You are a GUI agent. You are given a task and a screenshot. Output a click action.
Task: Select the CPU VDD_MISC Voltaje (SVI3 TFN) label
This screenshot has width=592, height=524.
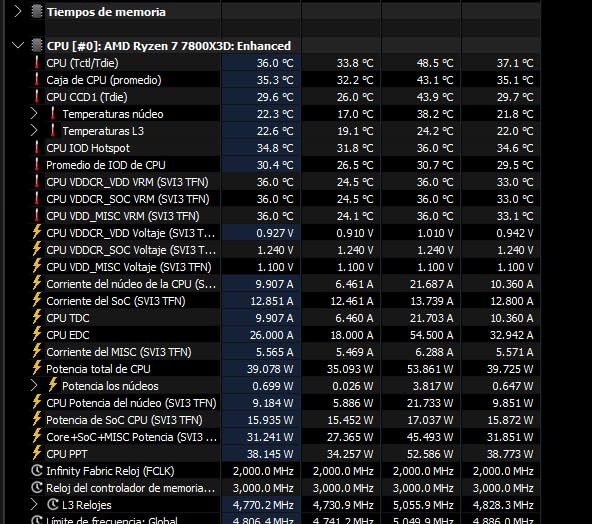129,267
